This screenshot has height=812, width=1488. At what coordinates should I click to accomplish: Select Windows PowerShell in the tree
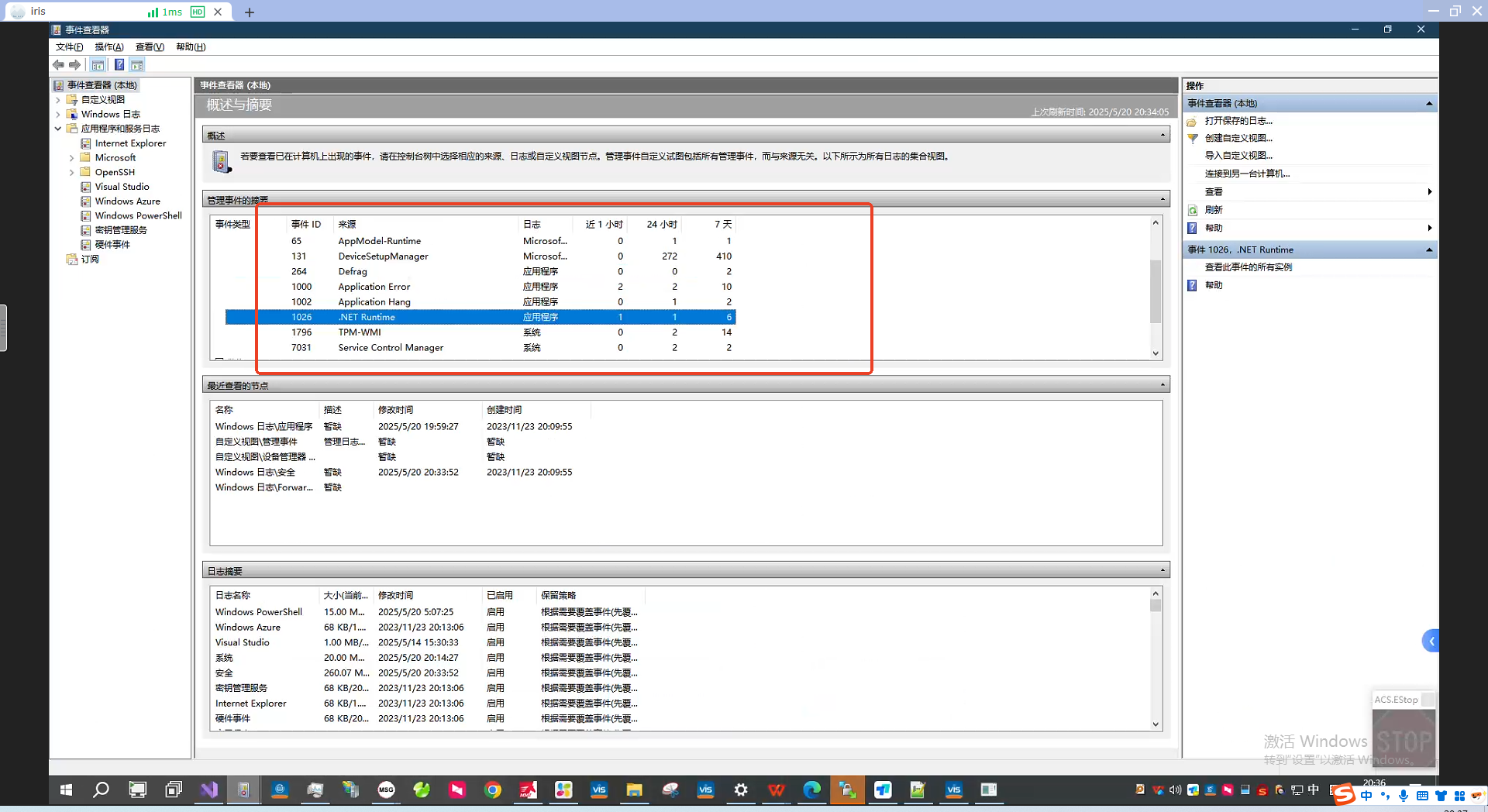tap(138, 216)
